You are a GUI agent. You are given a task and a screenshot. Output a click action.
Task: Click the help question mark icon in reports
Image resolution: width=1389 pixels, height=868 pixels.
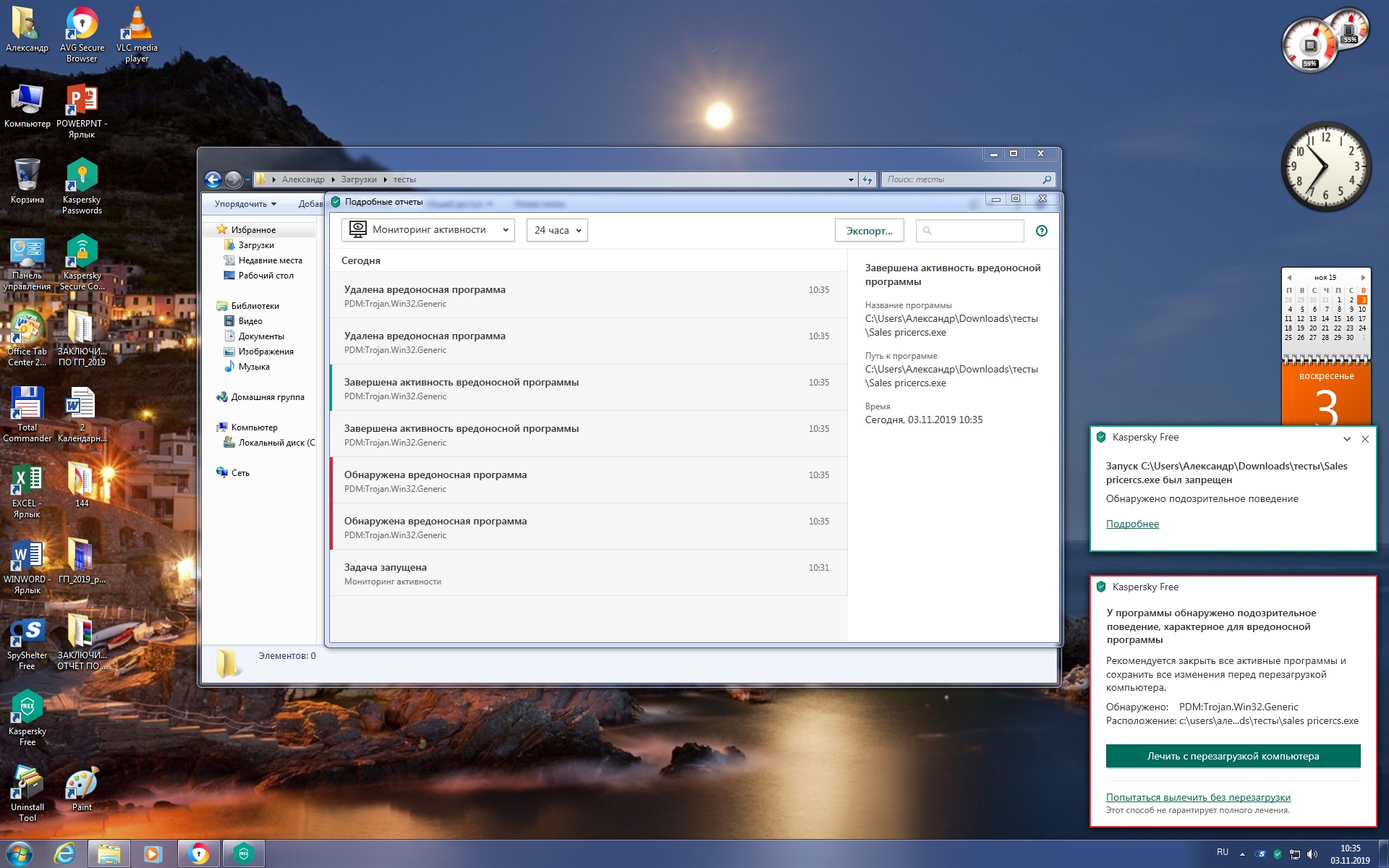(1041, 231)
